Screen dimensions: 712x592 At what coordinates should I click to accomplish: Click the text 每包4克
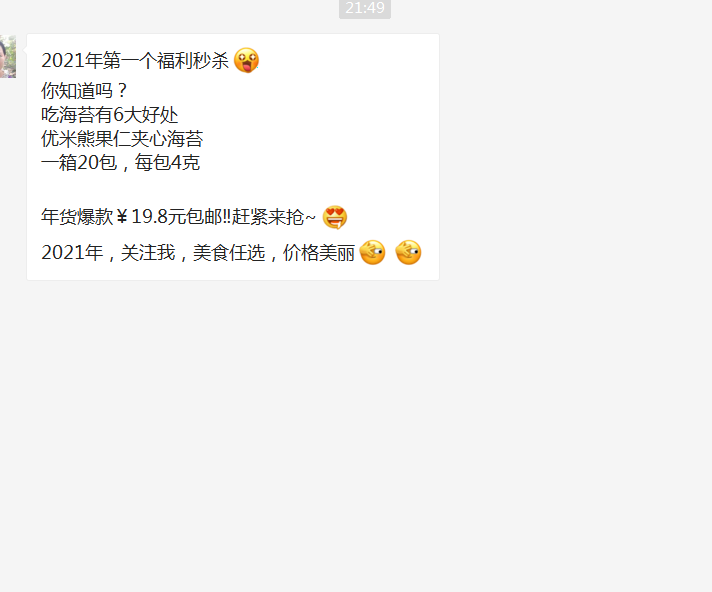pyautogui.click(x=167, y=163)
